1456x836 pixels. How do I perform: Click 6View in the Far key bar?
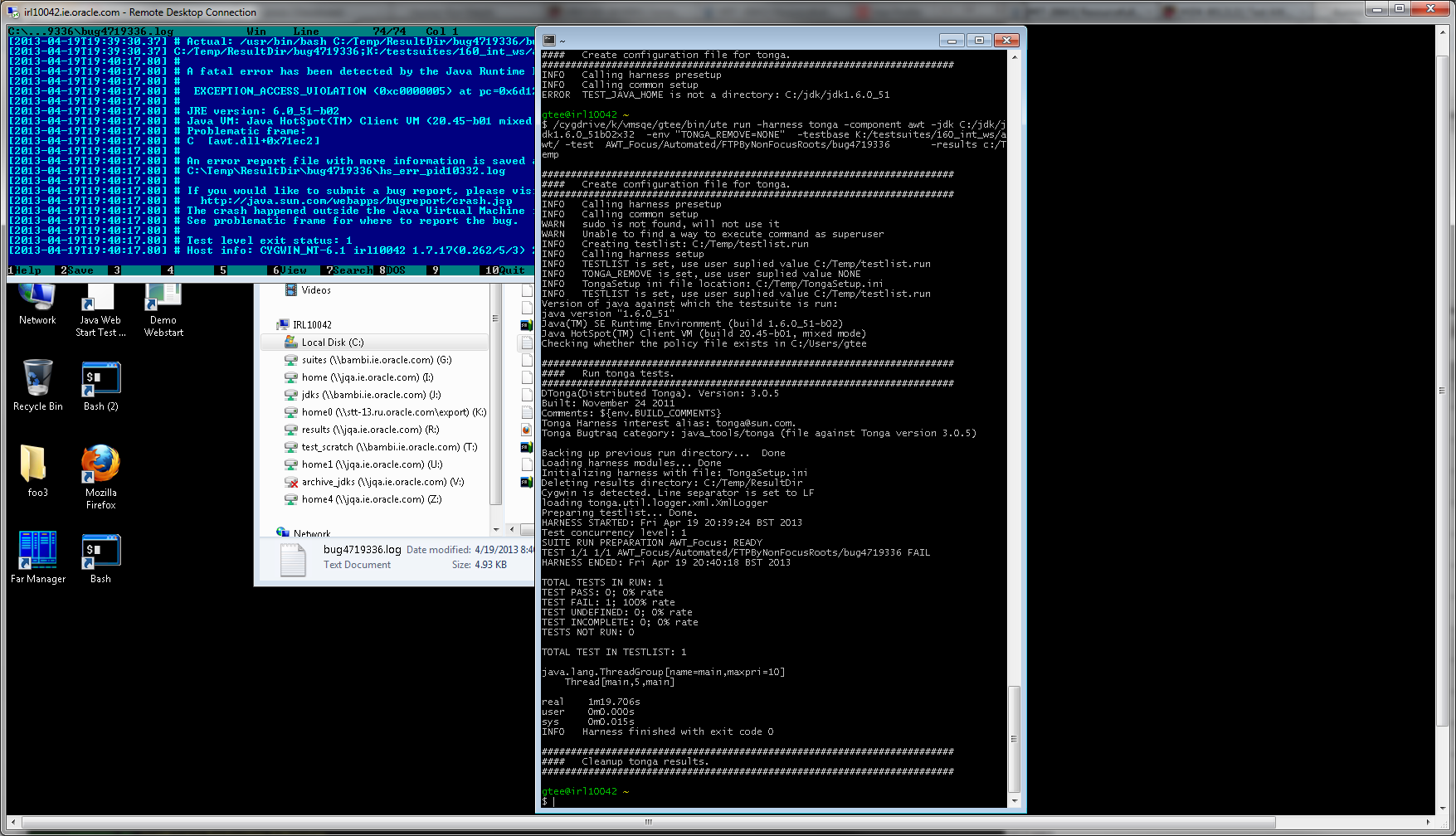pos(291,270)
